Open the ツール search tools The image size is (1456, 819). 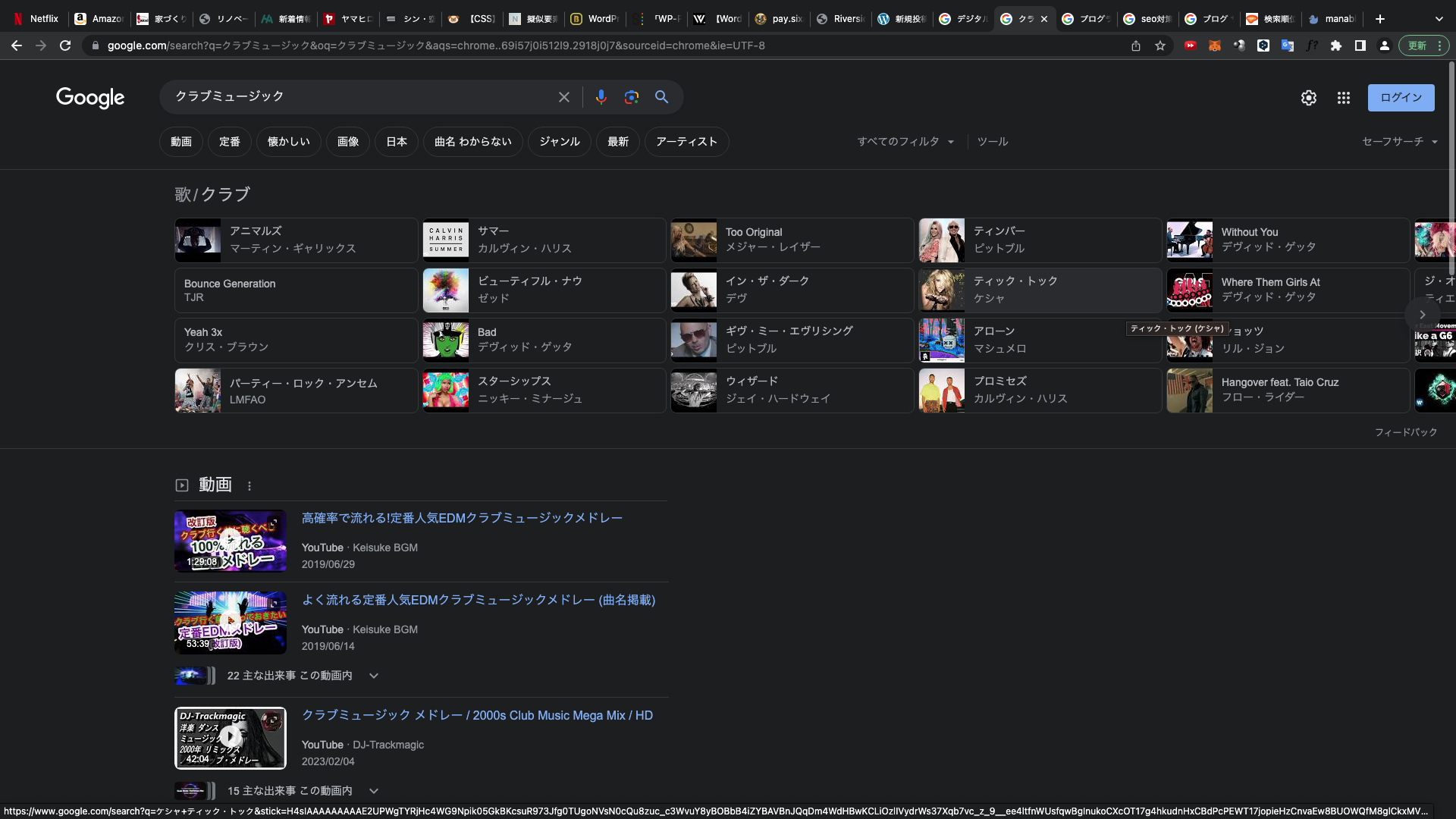pos(993,142)
